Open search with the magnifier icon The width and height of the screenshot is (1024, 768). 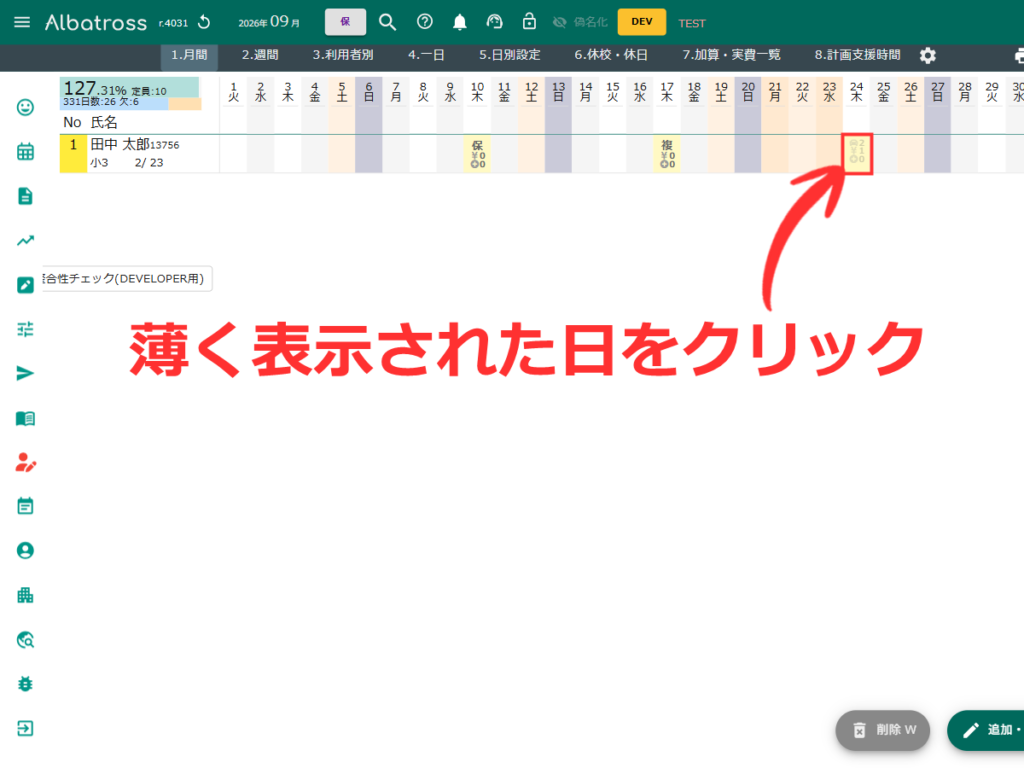point(387,22)
